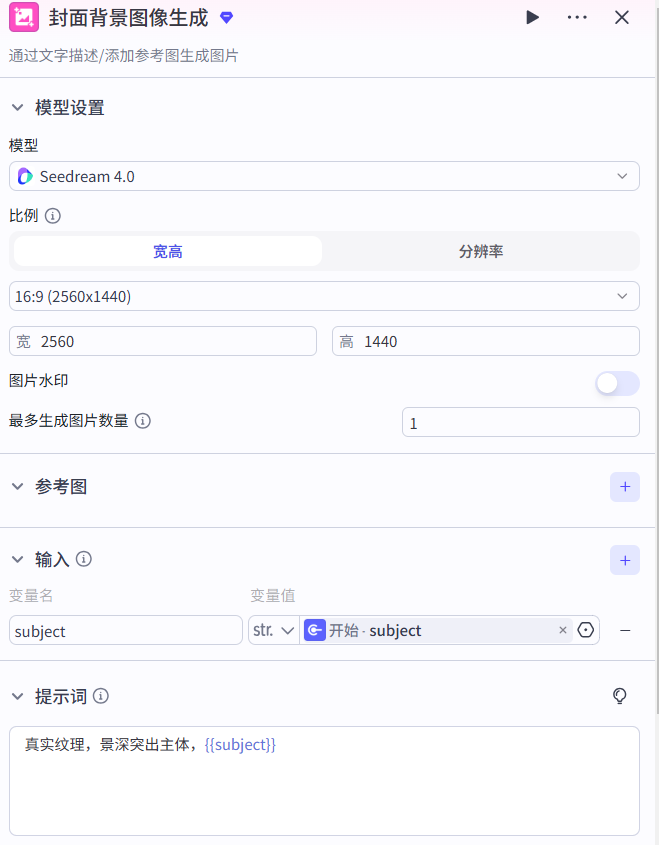
Task: Toggle the 图片水印 watermark switch
Action: [617, 383]
